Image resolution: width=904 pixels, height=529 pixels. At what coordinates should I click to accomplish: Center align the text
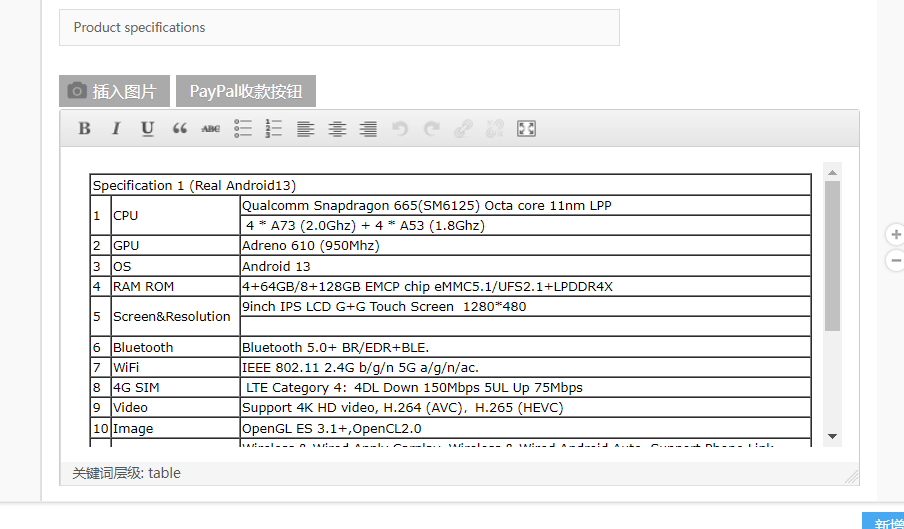(x=337, y=128)
